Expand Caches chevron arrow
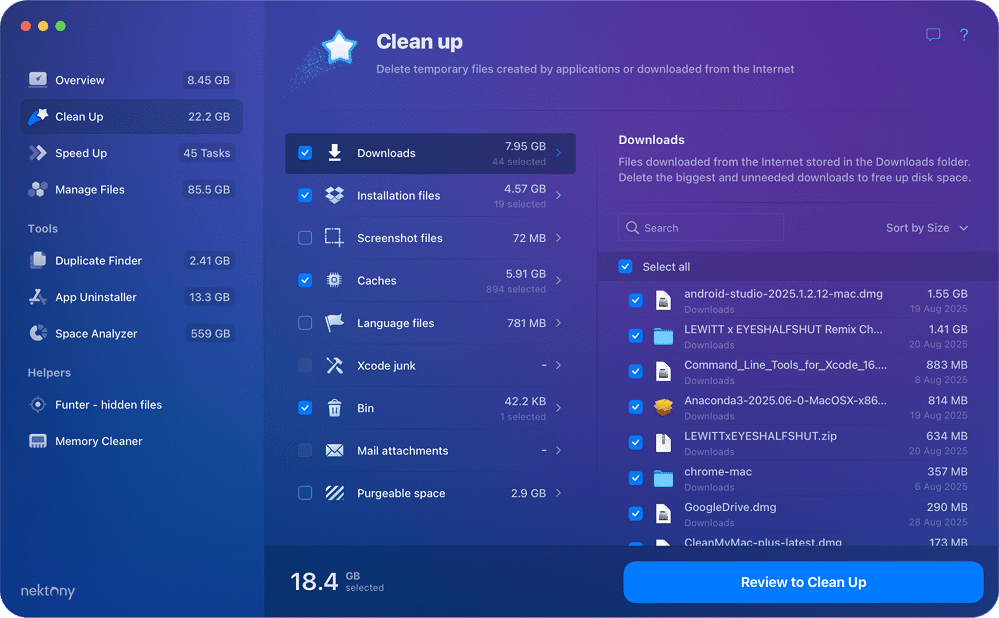999x618 pixels. point(558,280)
